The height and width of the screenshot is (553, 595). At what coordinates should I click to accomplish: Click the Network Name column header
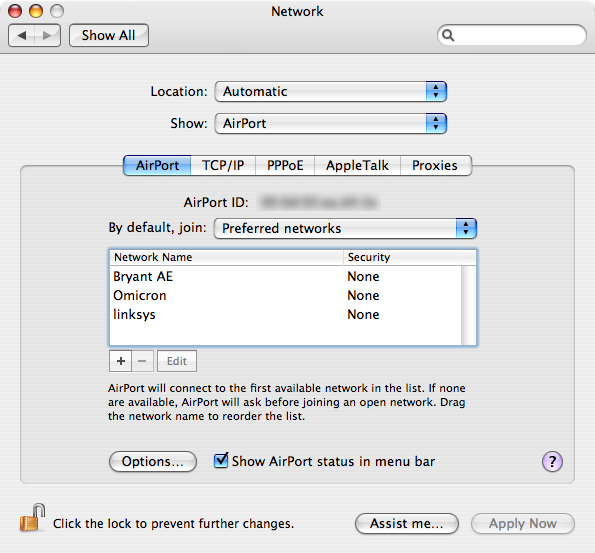[x=227, y=257]
